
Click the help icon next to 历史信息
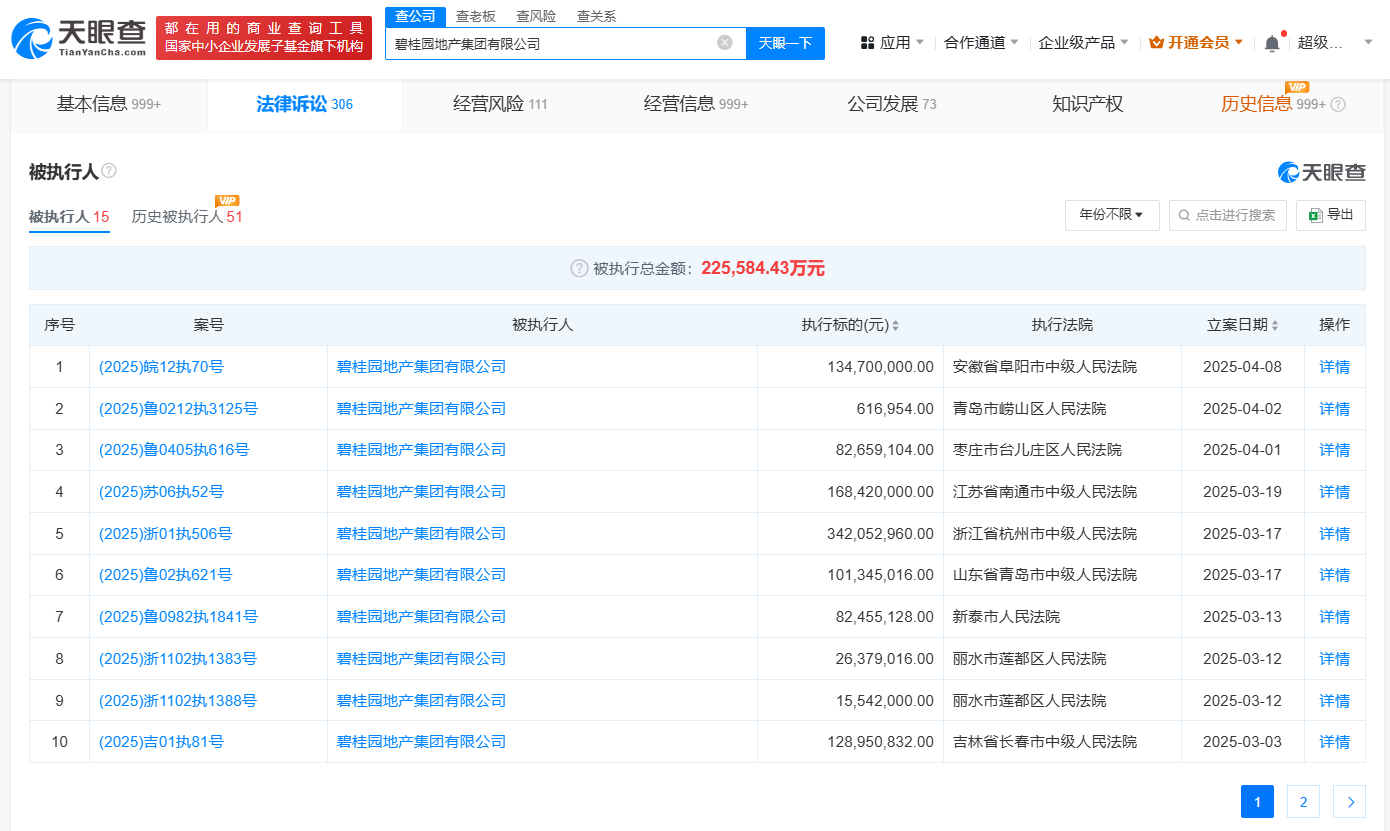[x=1338, y=104]
